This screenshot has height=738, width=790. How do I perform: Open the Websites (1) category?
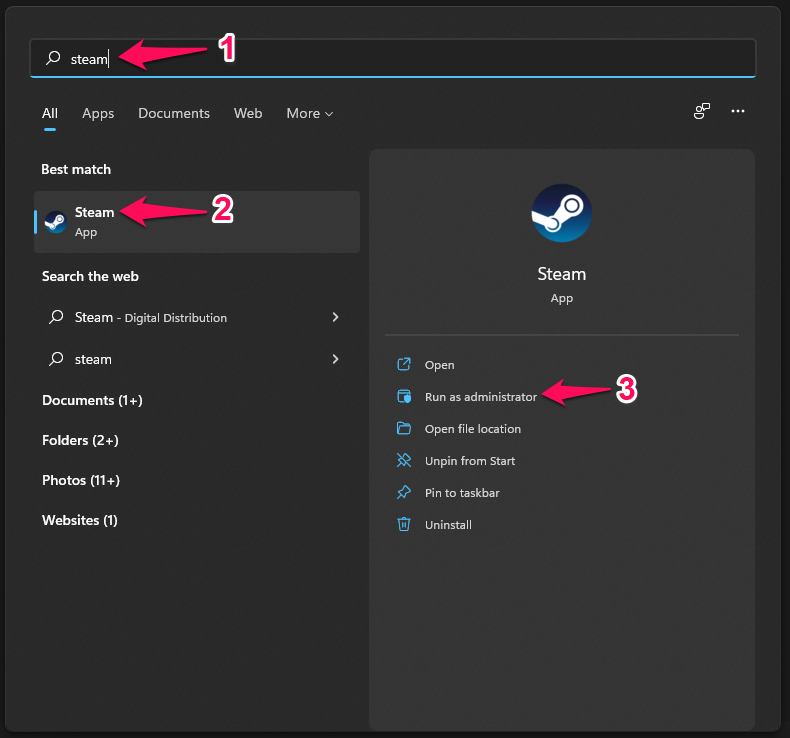[x=80, y=520]
